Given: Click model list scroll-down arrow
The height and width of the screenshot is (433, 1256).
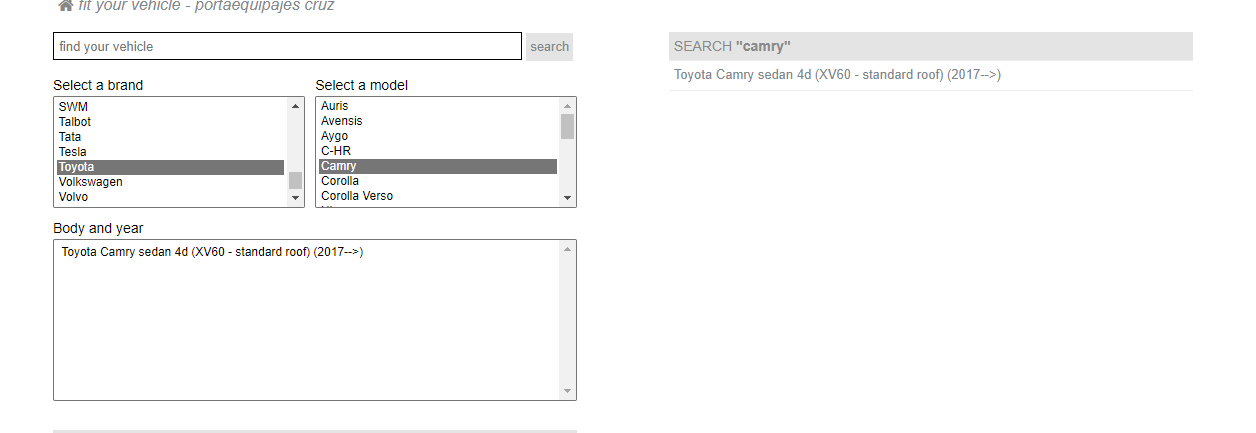Looking at the screenshot, I should point(568,198).
